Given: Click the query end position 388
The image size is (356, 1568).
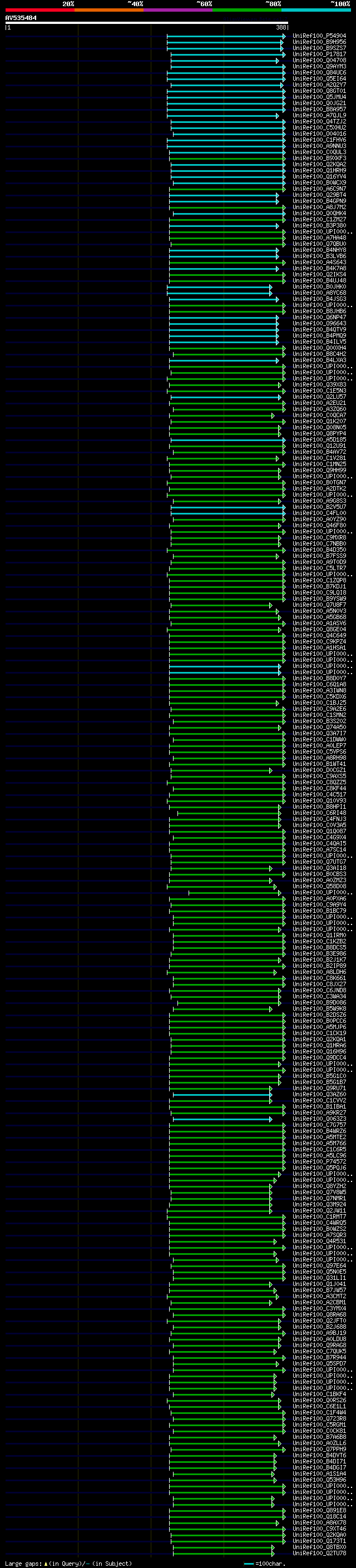Looking at the screenshot, I should [280, 27].
